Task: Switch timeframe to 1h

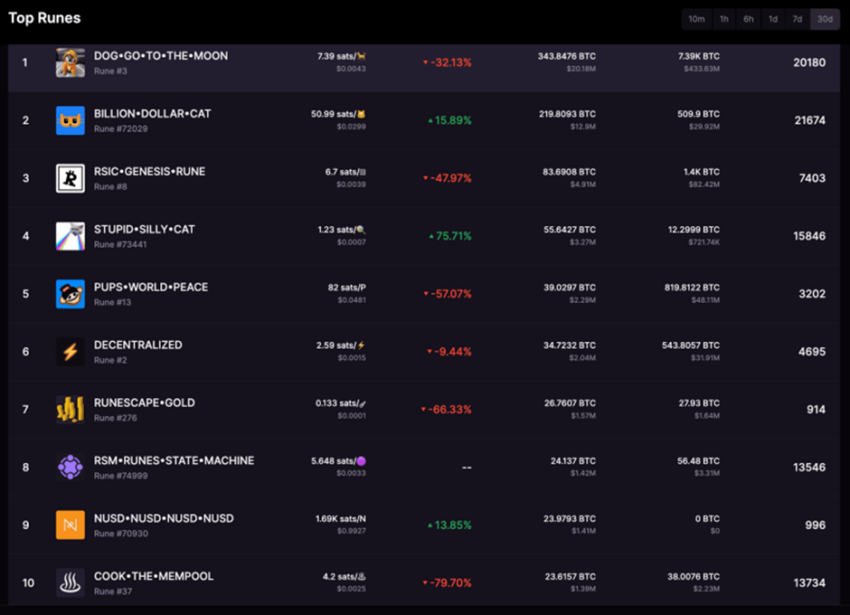Action: click(724, 19)
